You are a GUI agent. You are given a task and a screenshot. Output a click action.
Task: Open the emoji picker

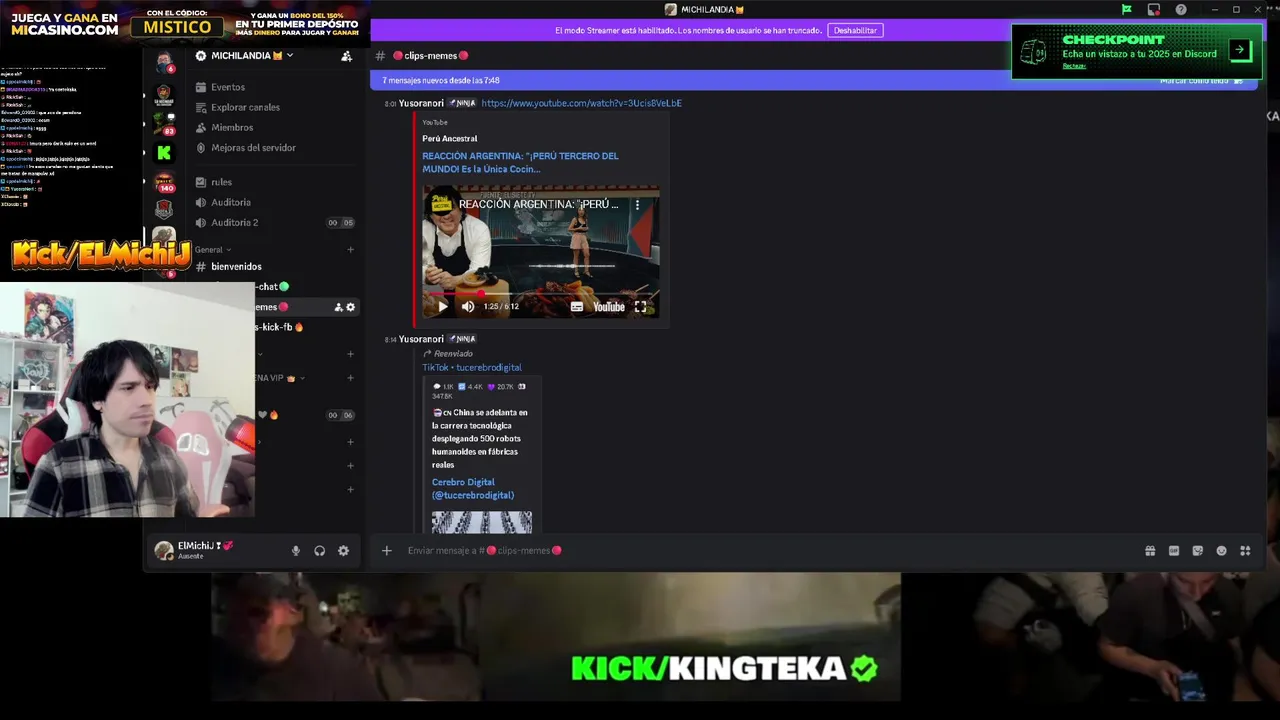tap(1221, 550)
